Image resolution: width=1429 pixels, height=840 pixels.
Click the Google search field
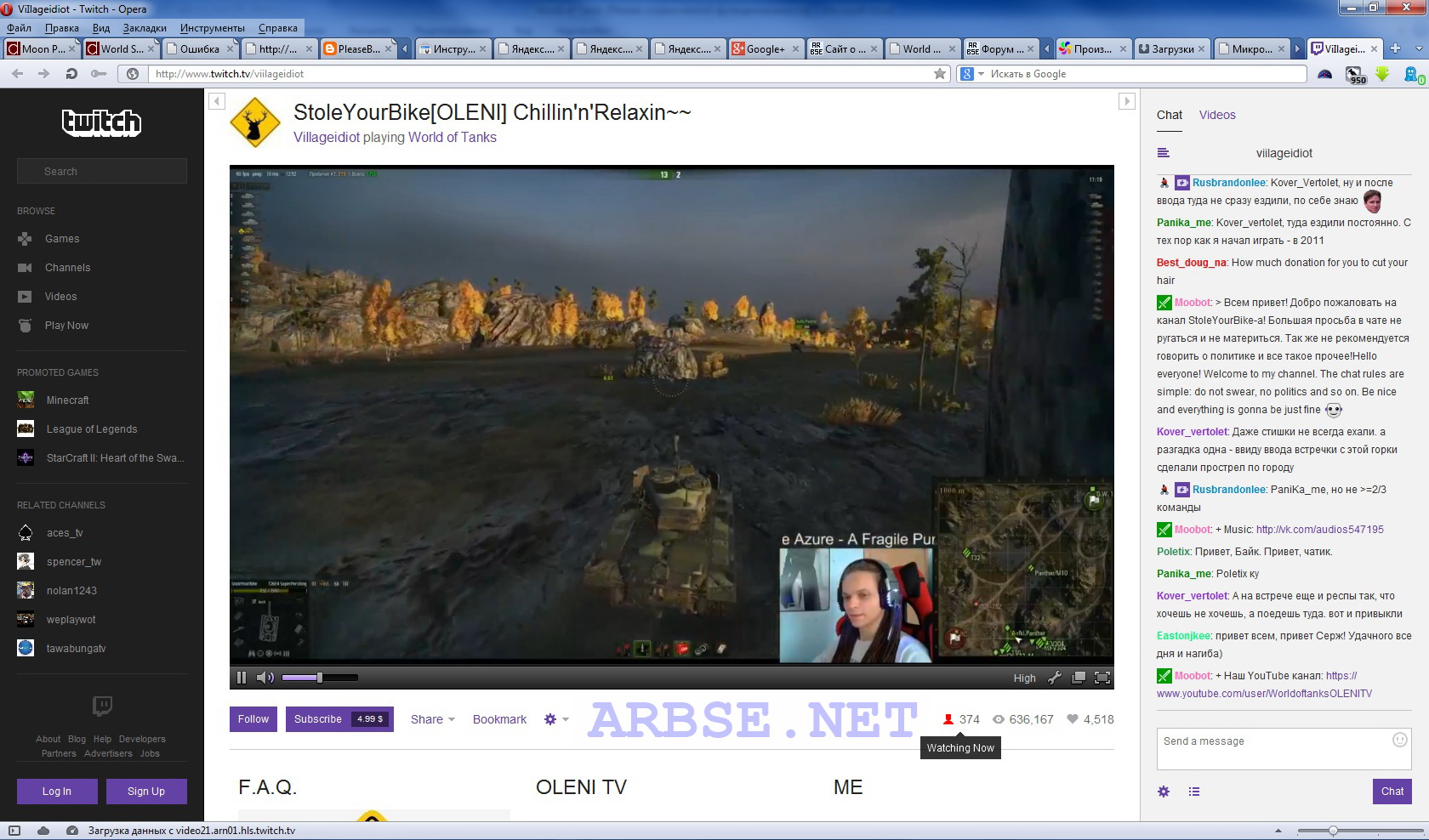point(1146,74)
